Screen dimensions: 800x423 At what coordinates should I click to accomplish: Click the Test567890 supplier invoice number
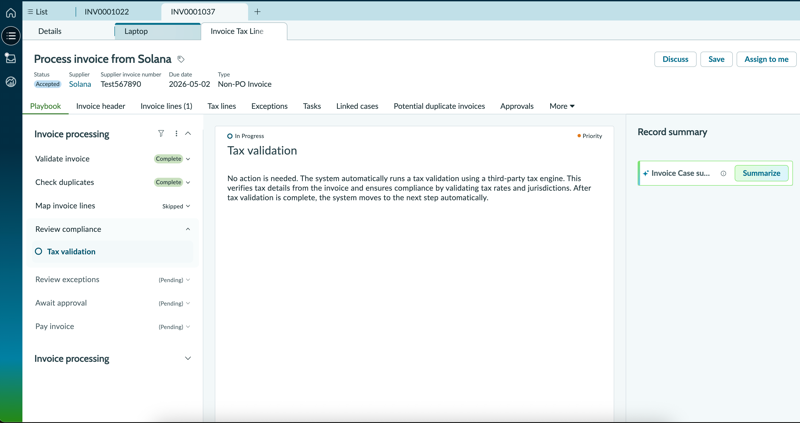point(121,84)
